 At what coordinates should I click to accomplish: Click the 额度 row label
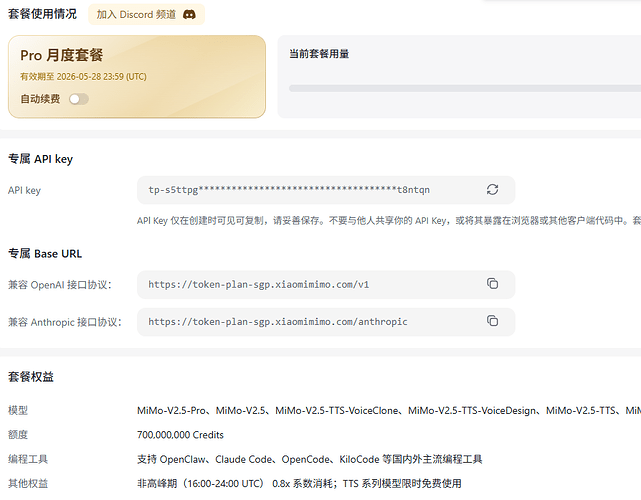(x=18, y=435)
